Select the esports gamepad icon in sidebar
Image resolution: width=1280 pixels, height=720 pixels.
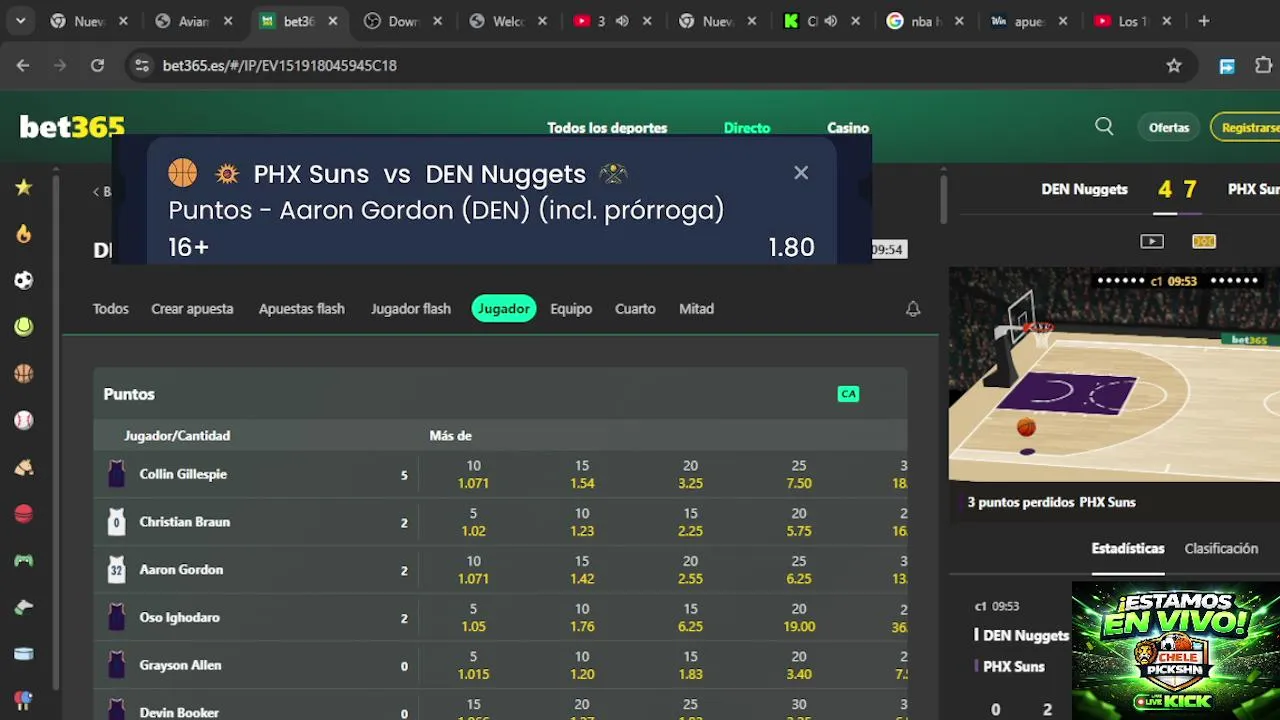[23, 561]
